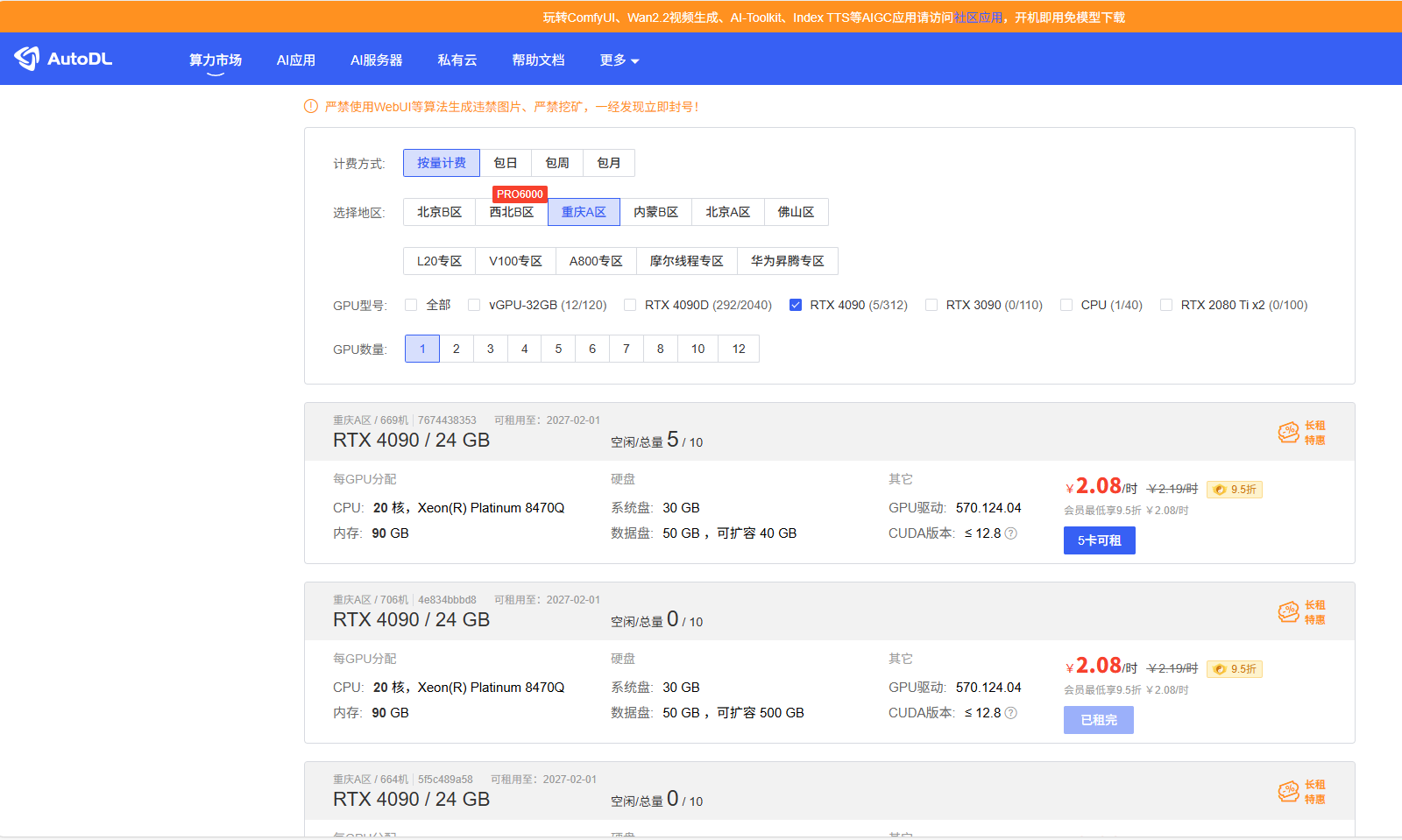The height and width of the screenshot is (840, 1402).
Task: Expand the 更多 dropdown menu
Action: 619,60
